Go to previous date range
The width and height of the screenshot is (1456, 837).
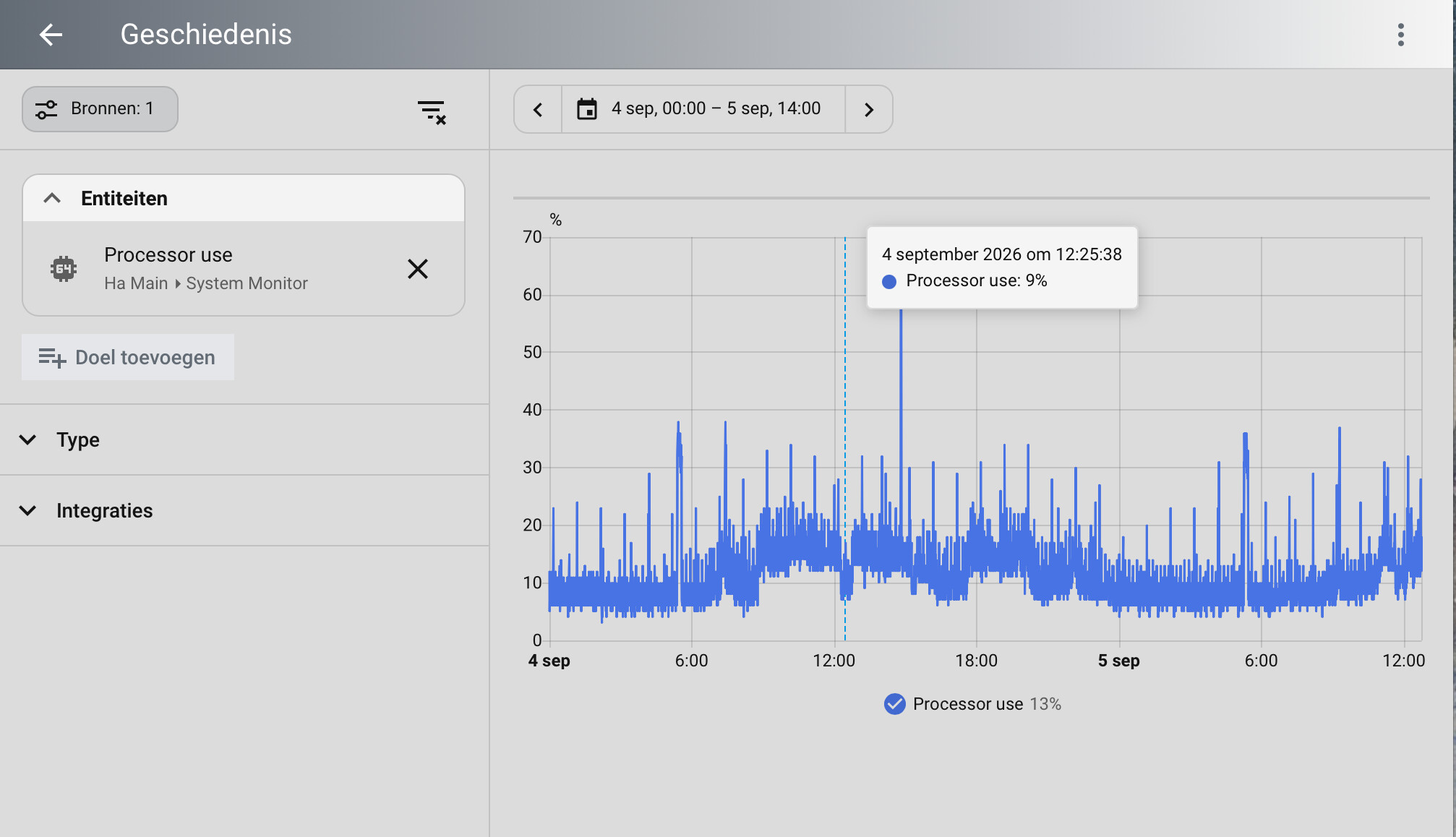coord(538,109)
